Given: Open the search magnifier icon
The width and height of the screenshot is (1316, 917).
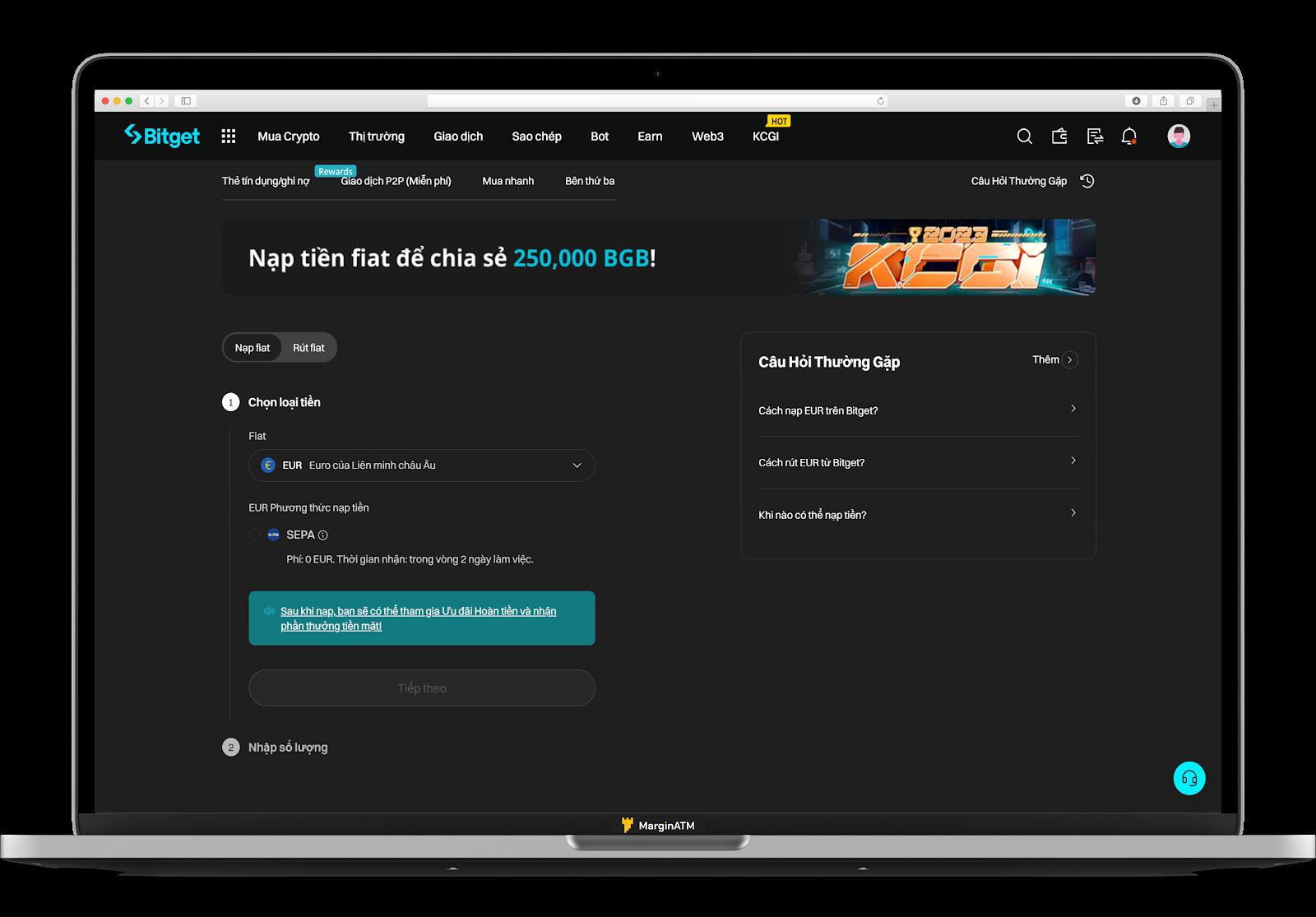Looking at the screenshot, I should point(1025,137).
